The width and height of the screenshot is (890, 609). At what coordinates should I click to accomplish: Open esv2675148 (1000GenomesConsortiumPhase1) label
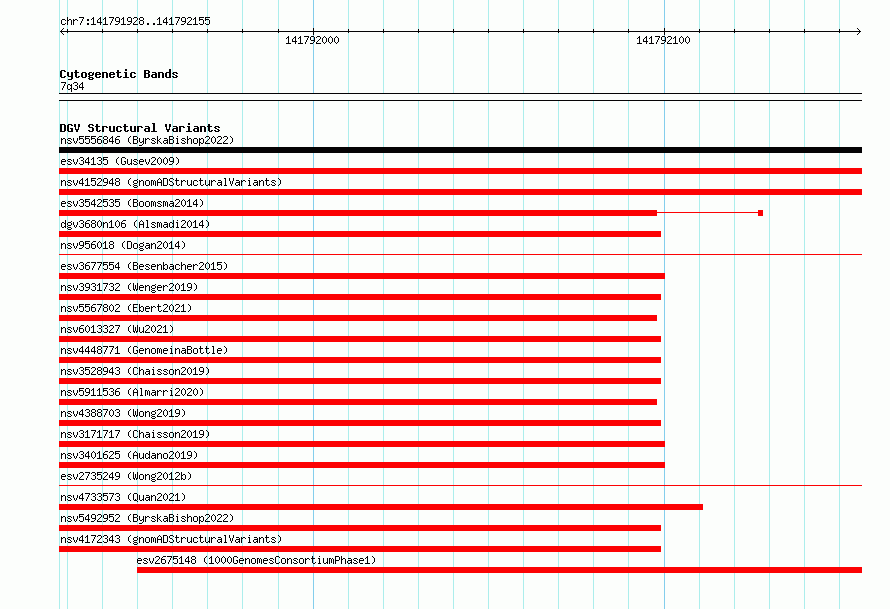click(256, 560)
